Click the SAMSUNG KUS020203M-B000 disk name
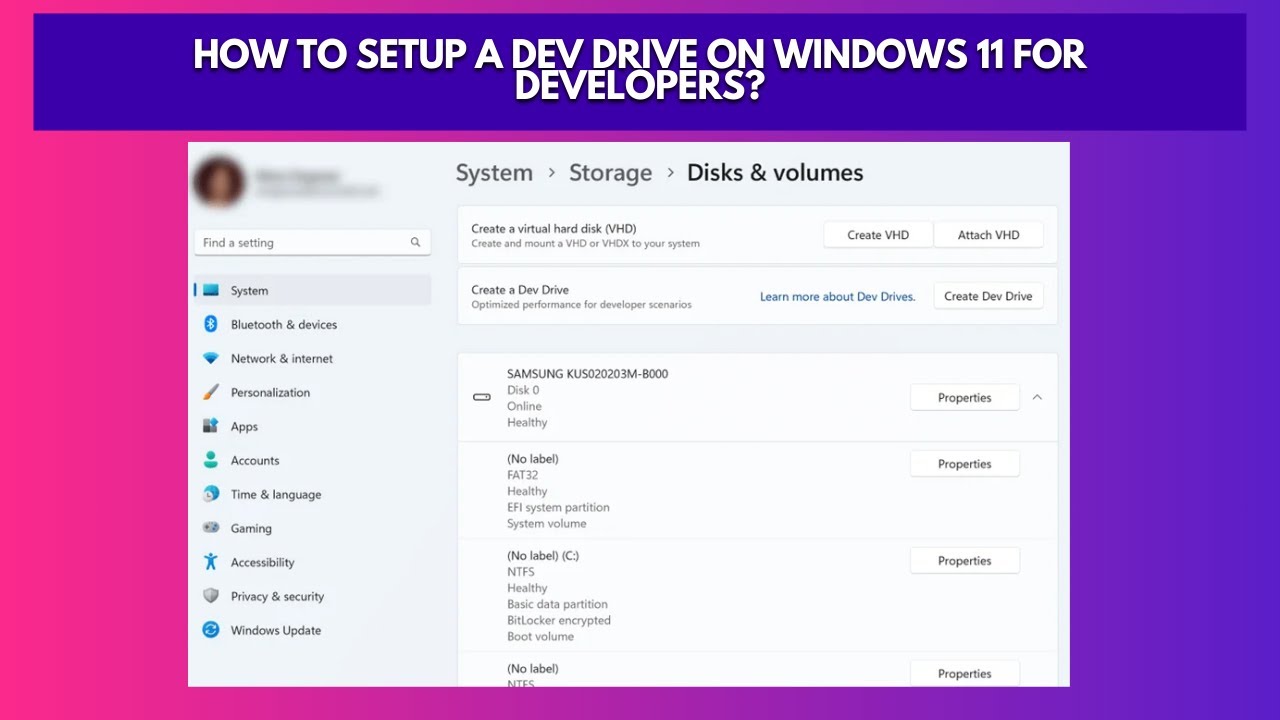The width and height of the screenshot is (1280, 720). click(x=588, y=374)
